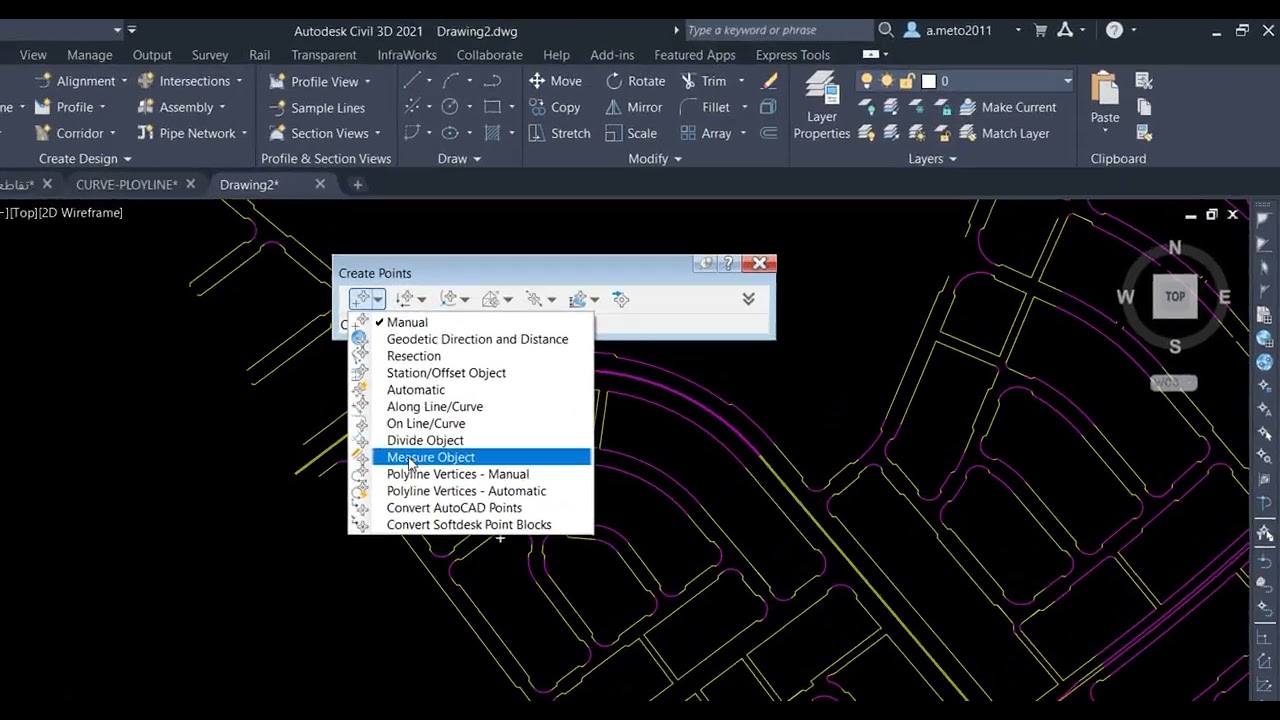Select the Copy tool
1280x720 pixels.
[x=555, y=107]
